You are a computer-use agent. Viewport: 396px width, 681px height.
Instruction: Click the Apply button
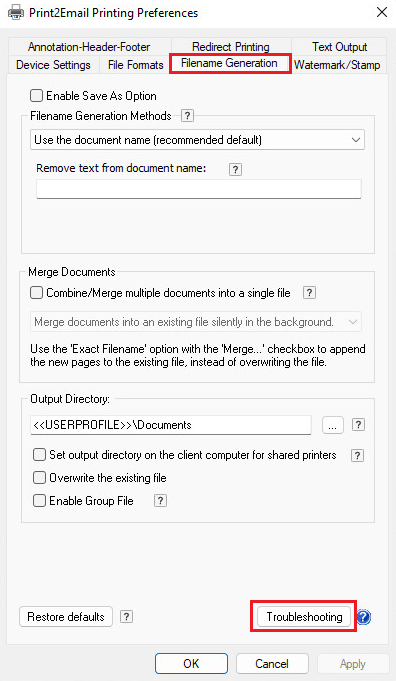tap(353, 664)
